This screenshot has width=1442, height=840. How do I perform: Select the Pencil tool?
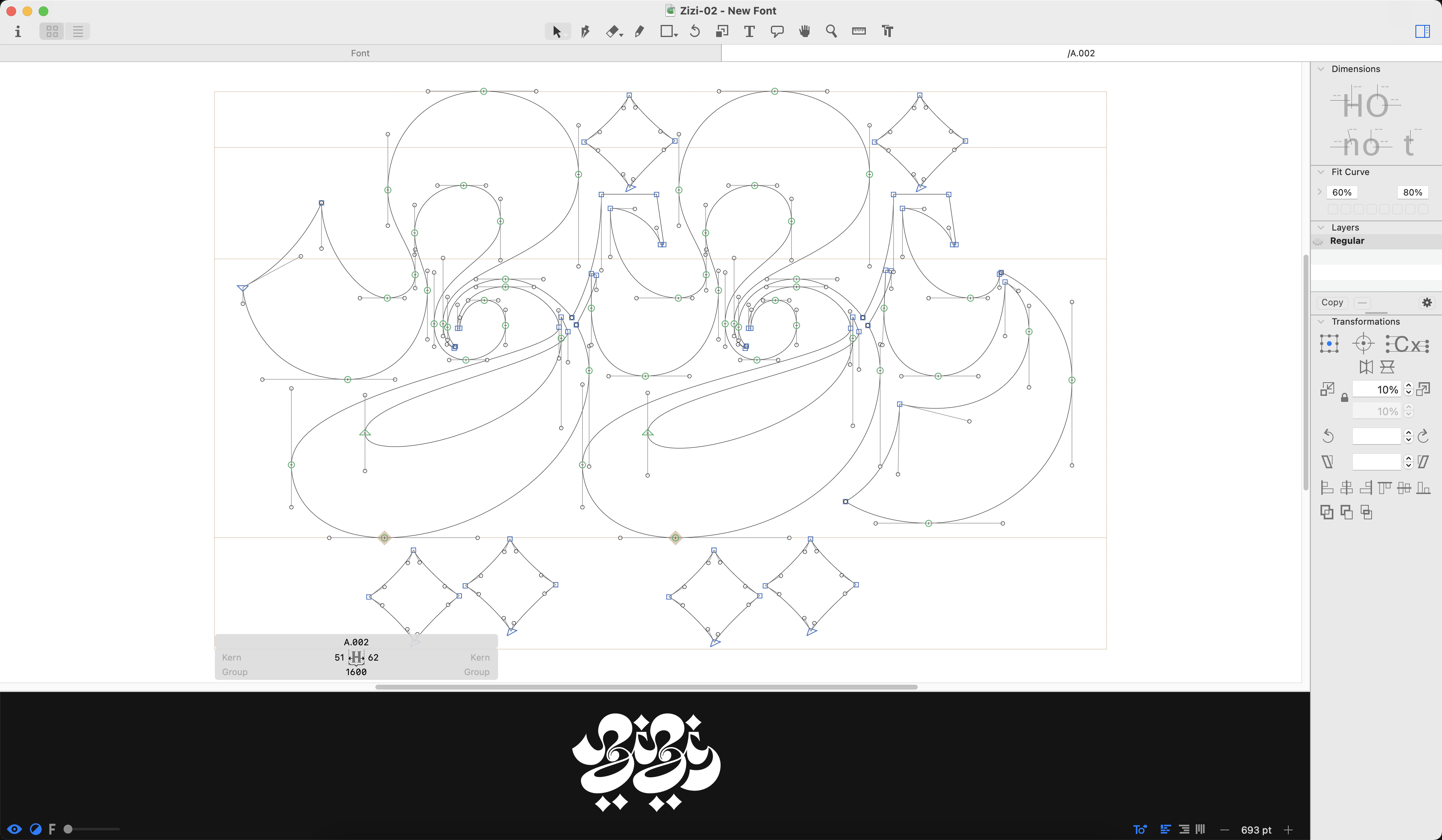pyautogui.click(x=640, y=31)
